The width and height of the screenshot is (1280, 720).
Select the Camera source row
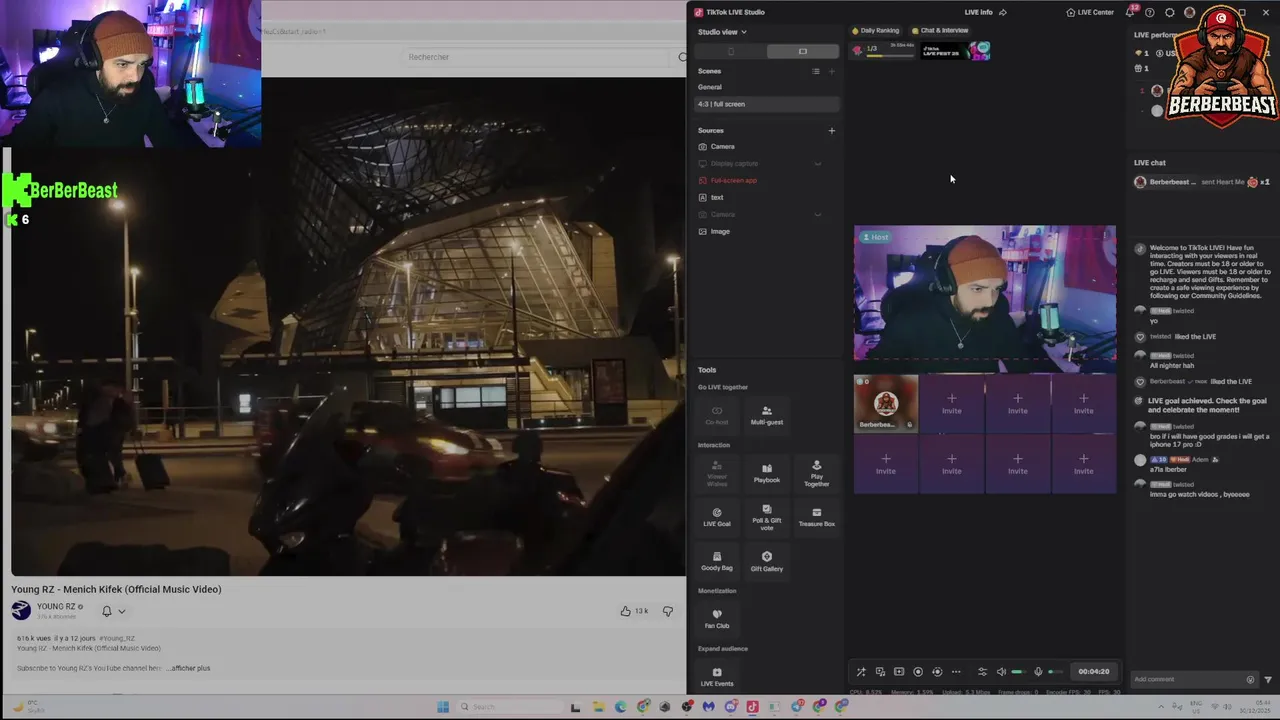(767, 146)
